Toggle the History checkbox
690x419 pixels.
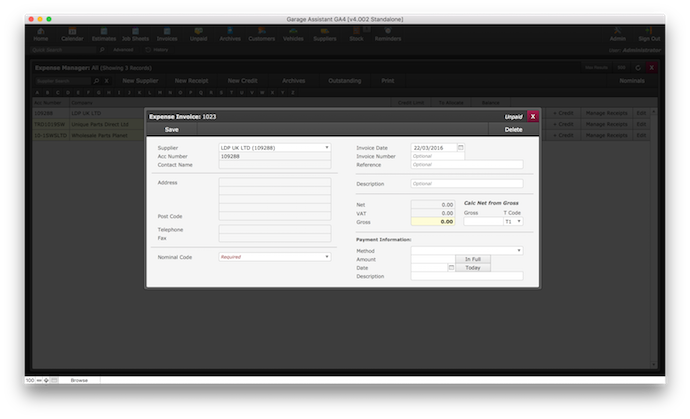coord(148,48)
